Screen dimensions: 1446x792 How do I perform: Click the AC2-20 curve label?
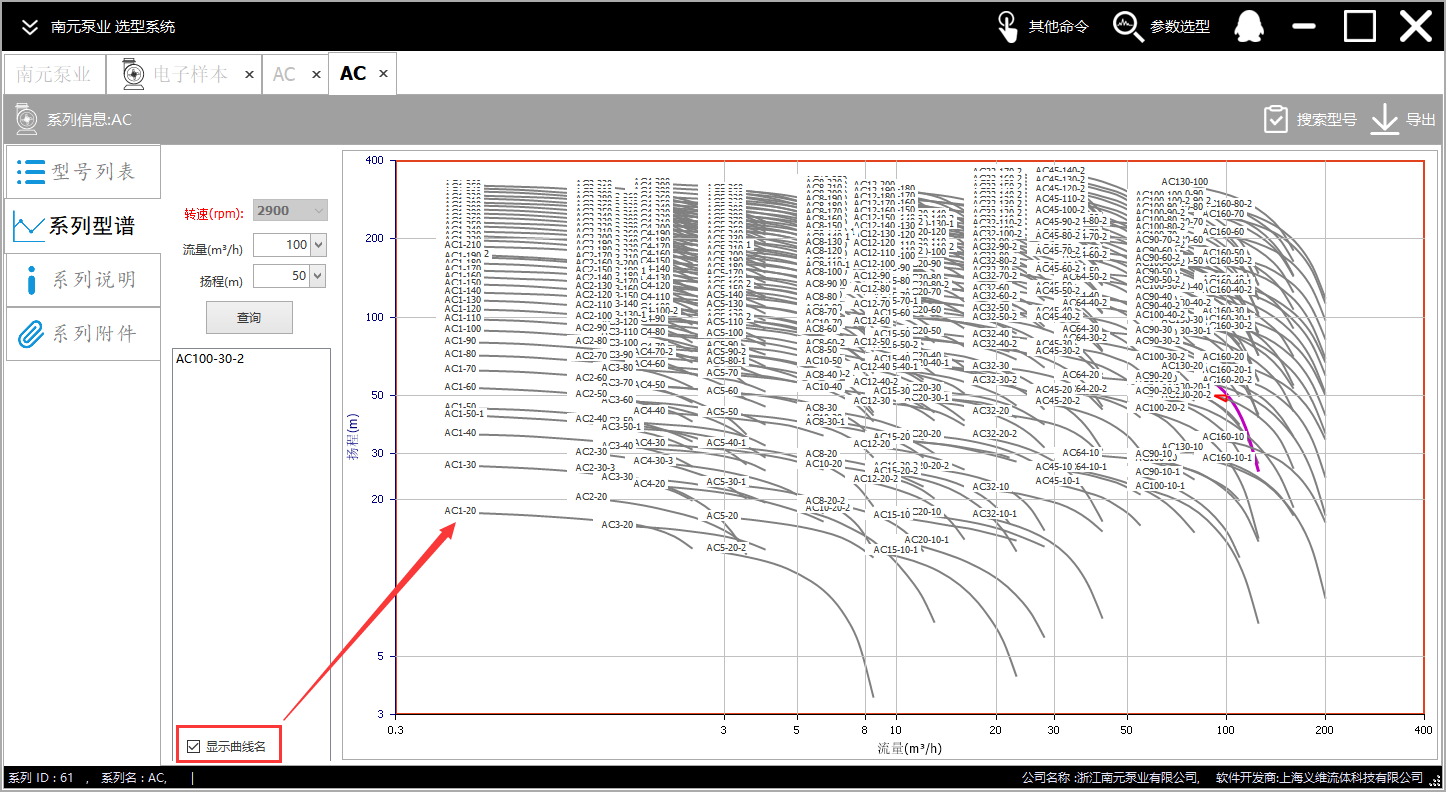(591, 497)
